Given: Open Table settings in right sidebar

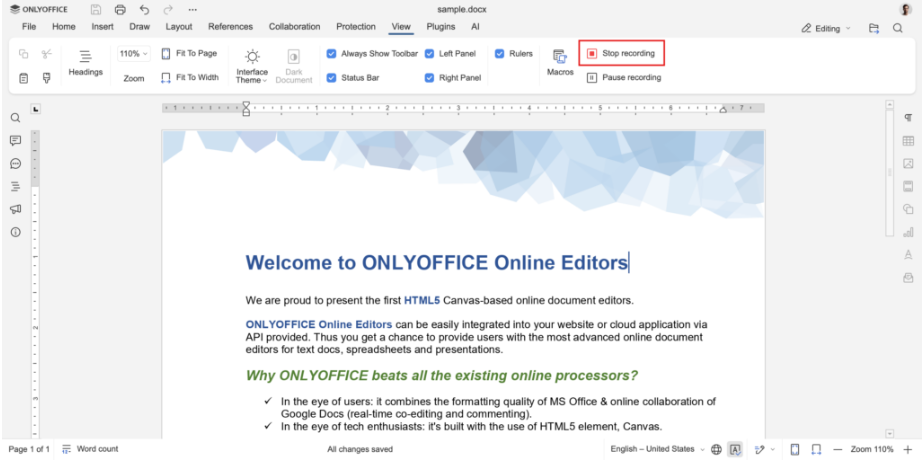Looking at the screenshot, I should [x=908, y=141].
